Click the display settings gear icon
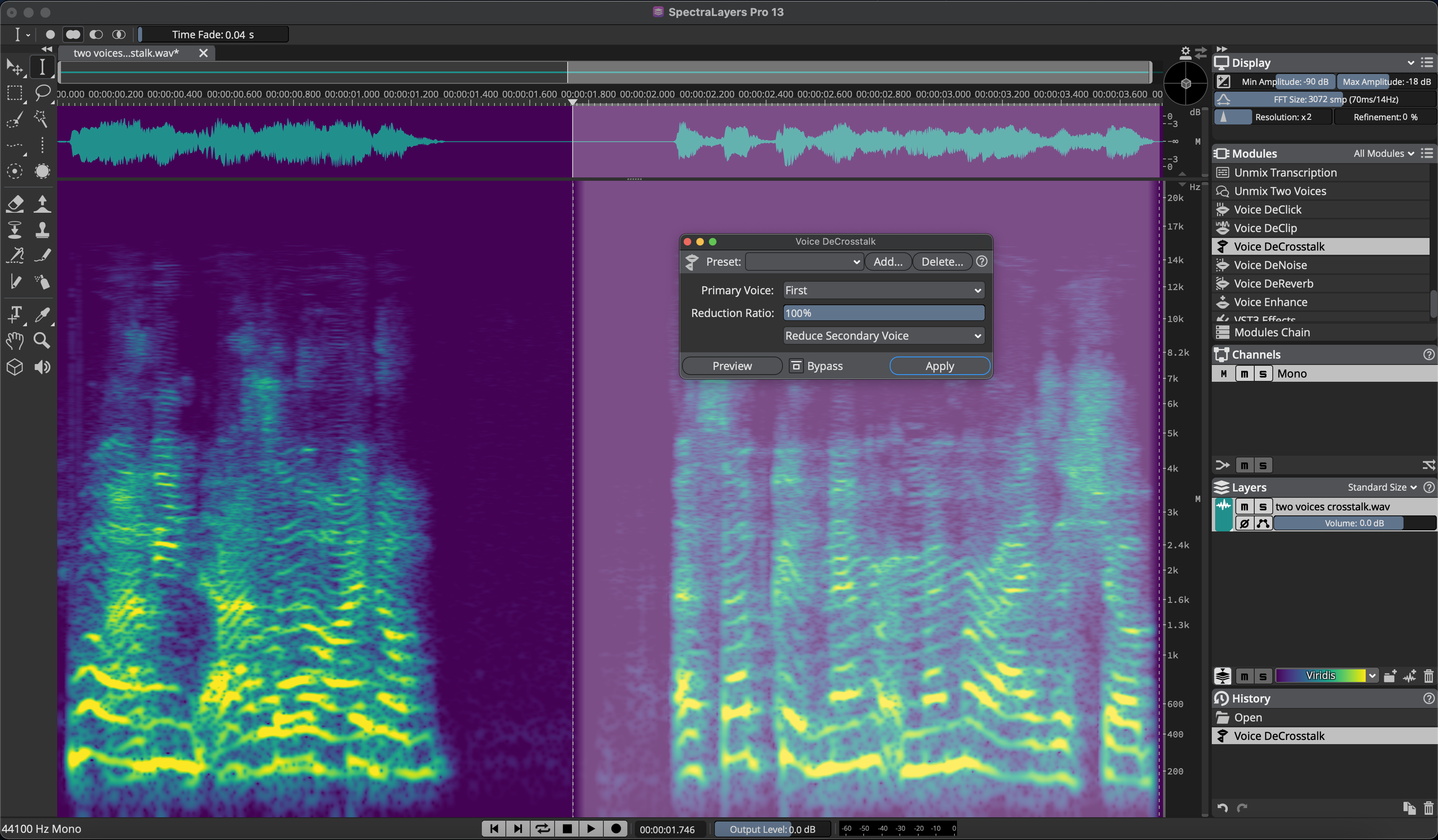 tap(1185, 53)
